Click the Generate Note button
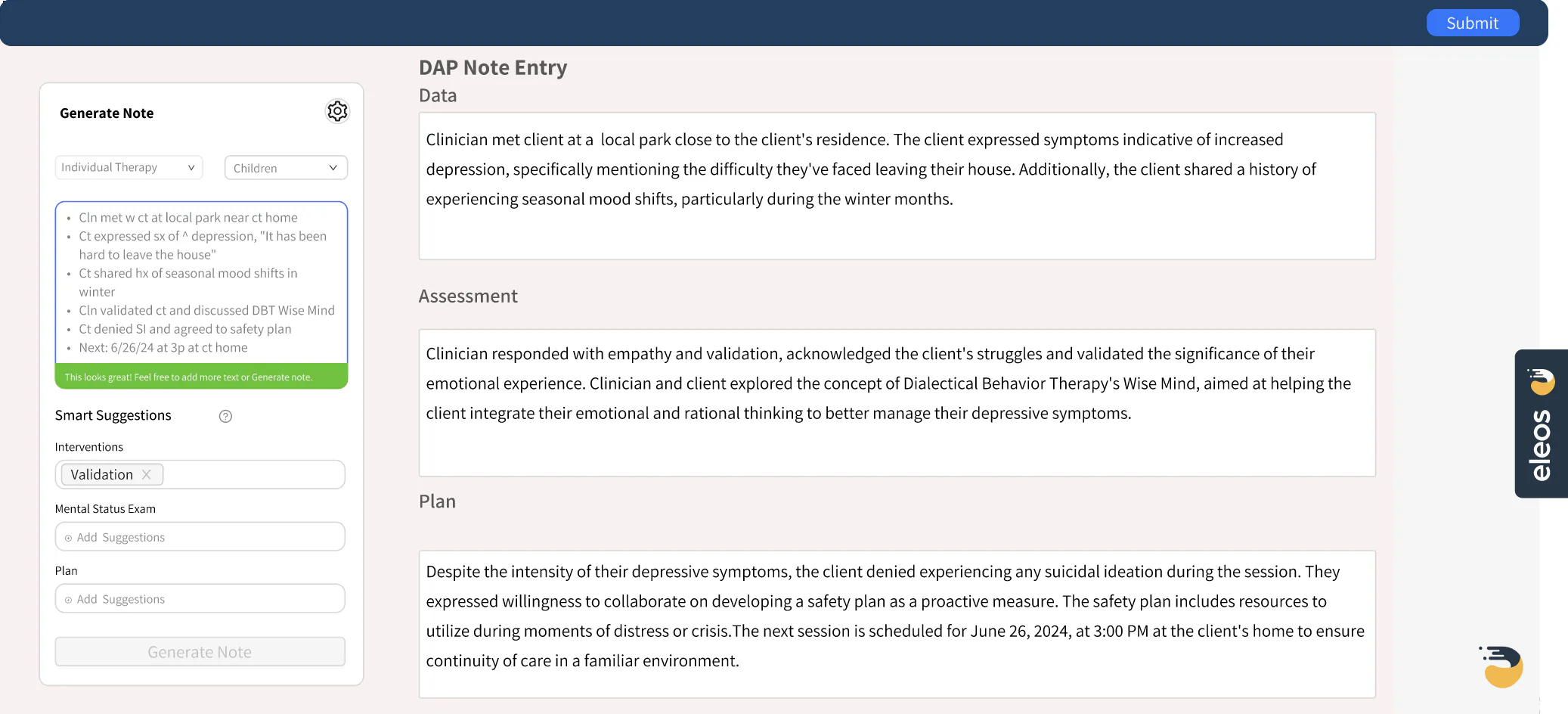The width and height of the screenshot is (1568, 714). coord(200,651)
